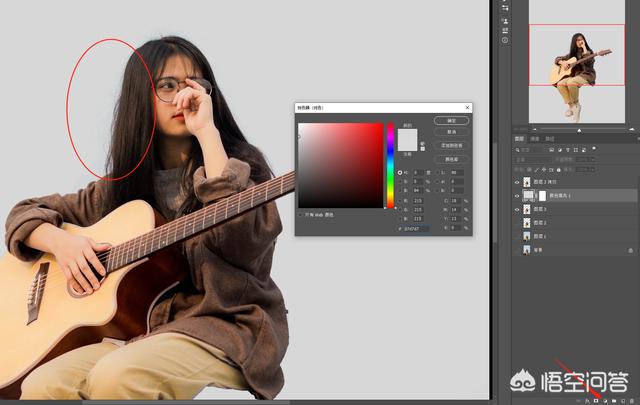
Task: Click create adjustment layer icon at panel bottom
Action: coord(605,401)
